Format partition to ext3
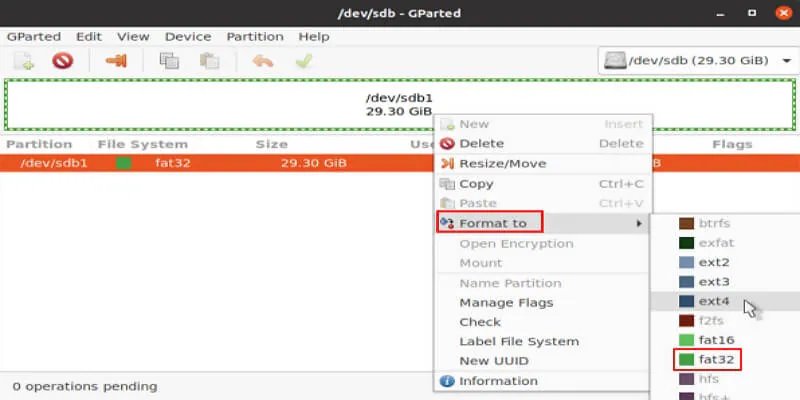800x400 pixels. [724, 282]
